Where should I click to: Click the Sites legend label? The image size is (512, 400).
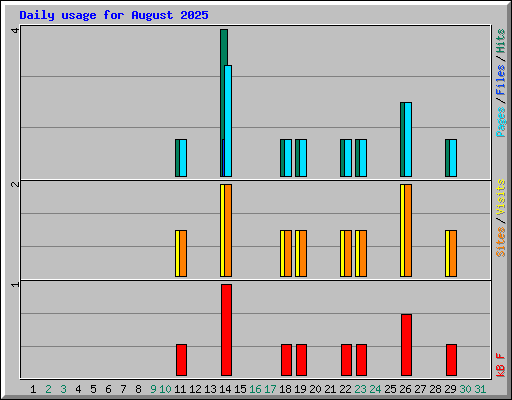pyautogui.click(x=501, y=242)
